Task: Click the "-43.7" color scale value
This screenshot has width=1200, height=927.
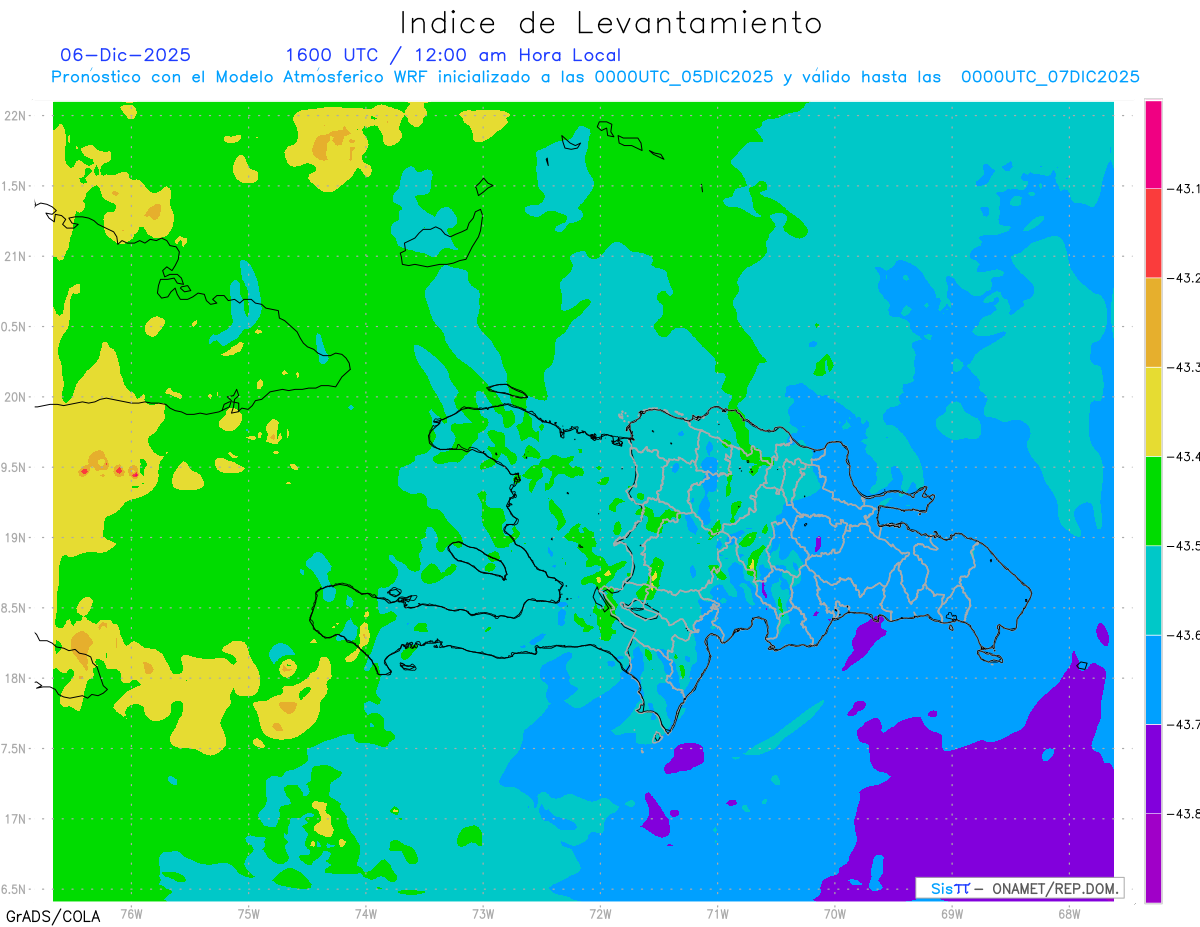Action: (x=1184, y=724)
